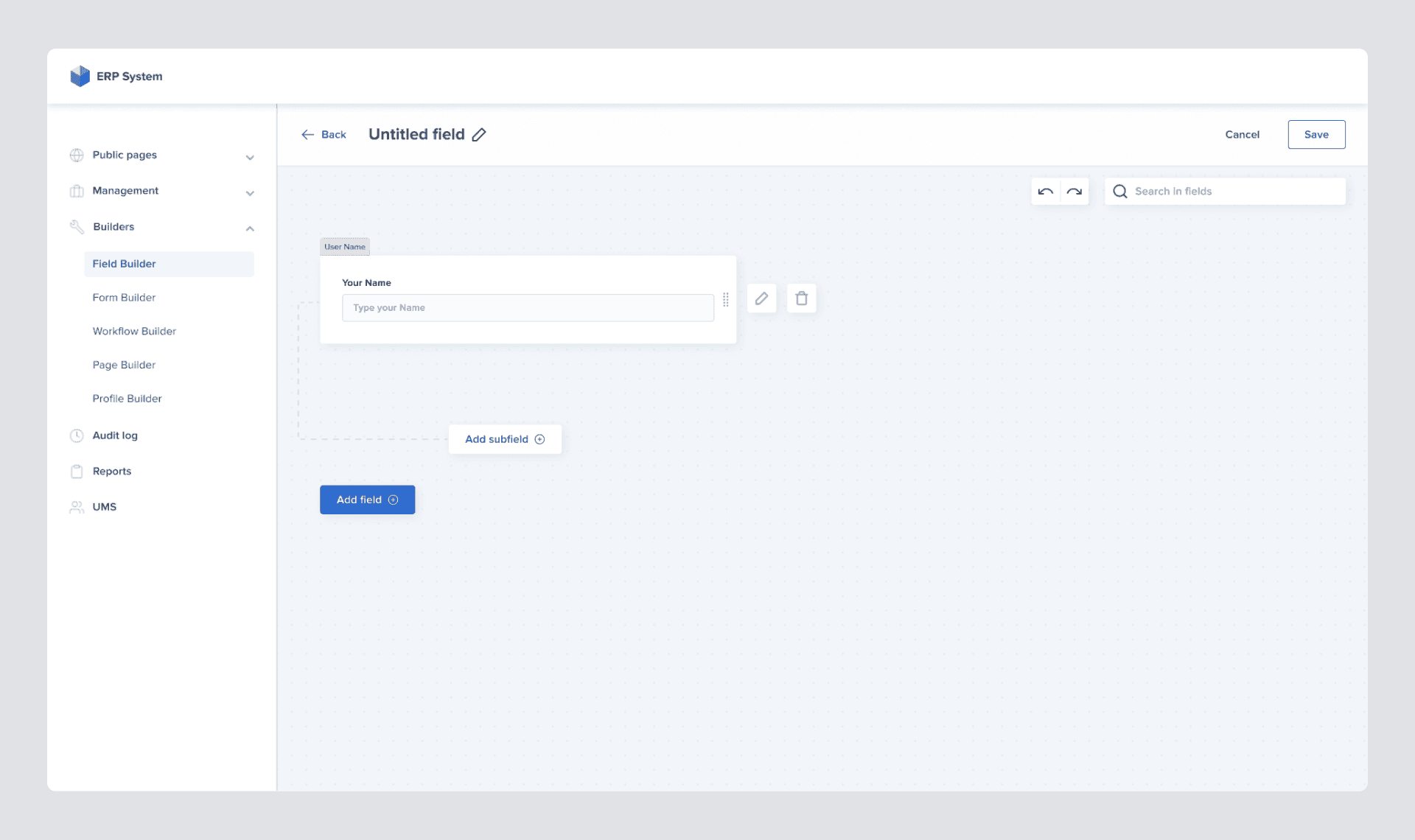The width and height of the screenshot is (1415, 840).
Task: Save the Untitled field
Action: click(1316, 134)
